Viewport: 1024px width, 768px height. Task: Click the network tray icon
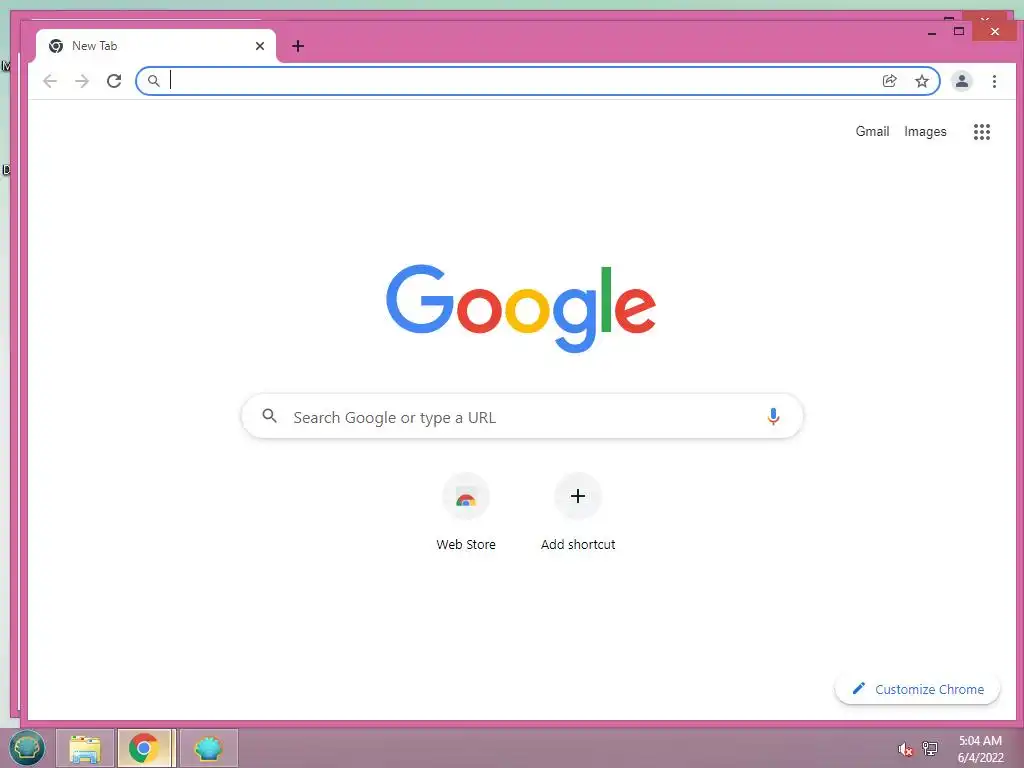930,748
